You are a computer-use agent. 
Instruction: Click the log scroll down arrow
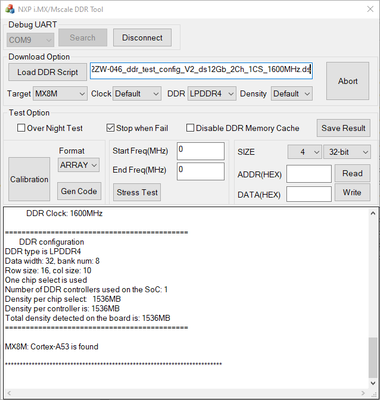click(x=373, y=383)
